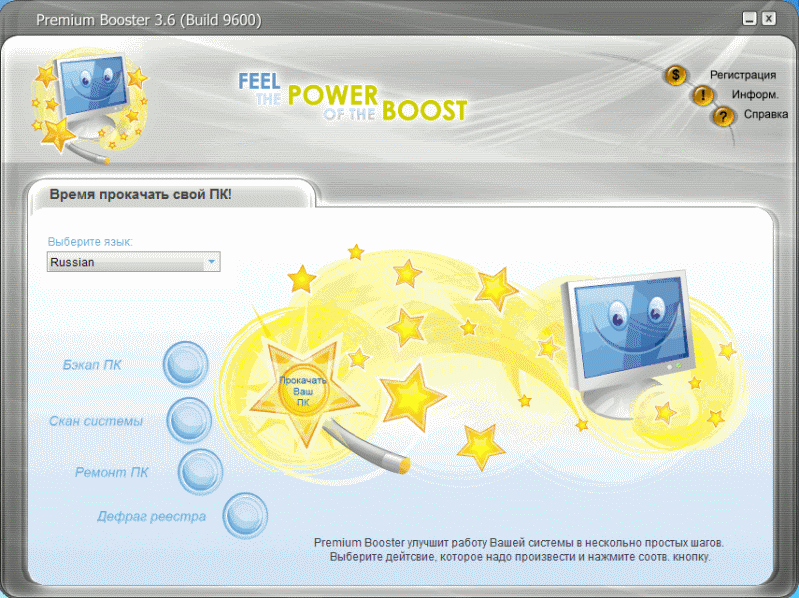This screenshot has height=598, width=799.
Task: Open the Справка link
Action: coord(765,114)
